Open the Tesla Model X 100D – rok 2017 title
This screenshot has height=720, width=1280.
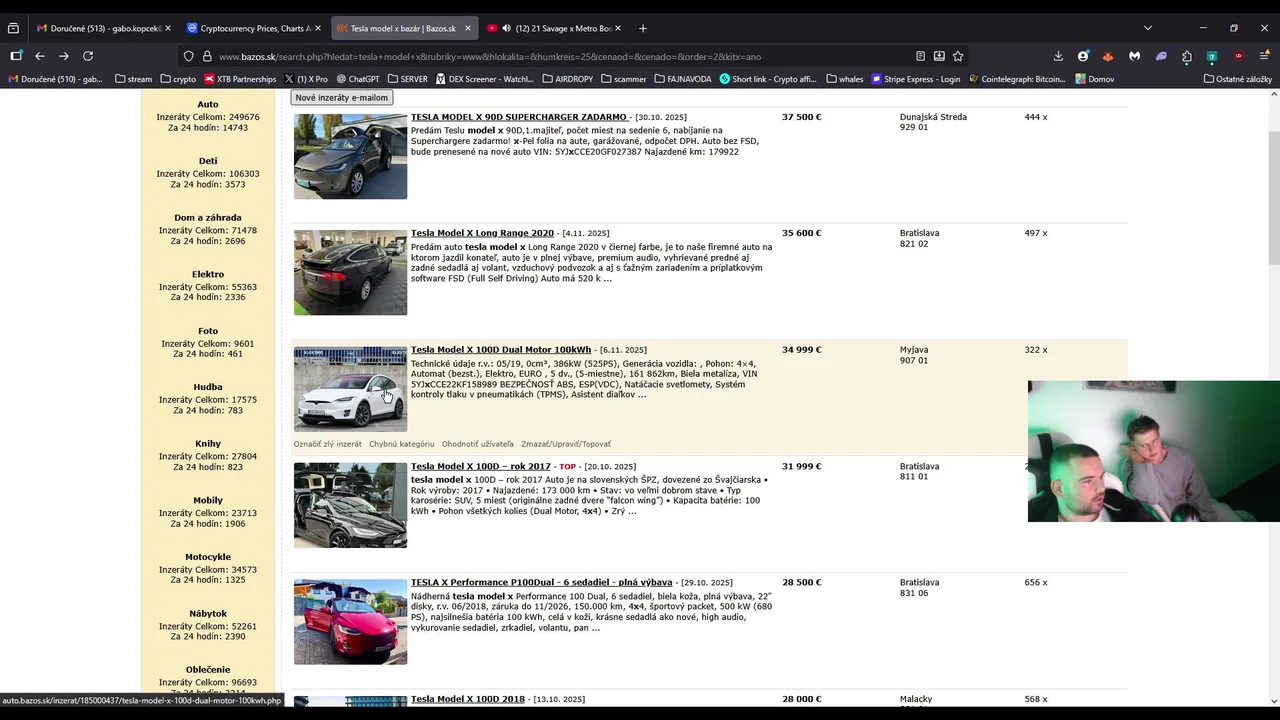481,466
